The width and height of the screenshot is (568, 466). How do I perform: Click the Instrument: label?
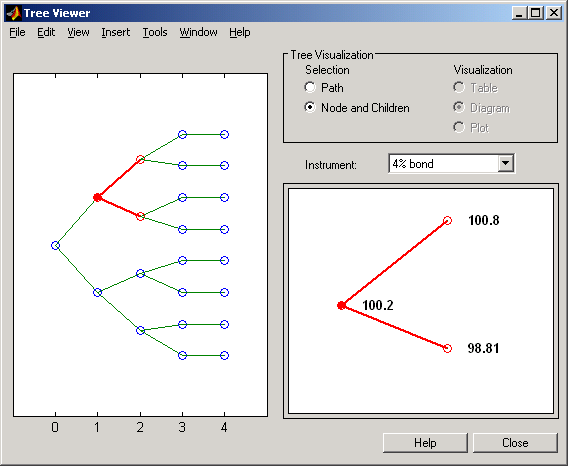point(331,165)
